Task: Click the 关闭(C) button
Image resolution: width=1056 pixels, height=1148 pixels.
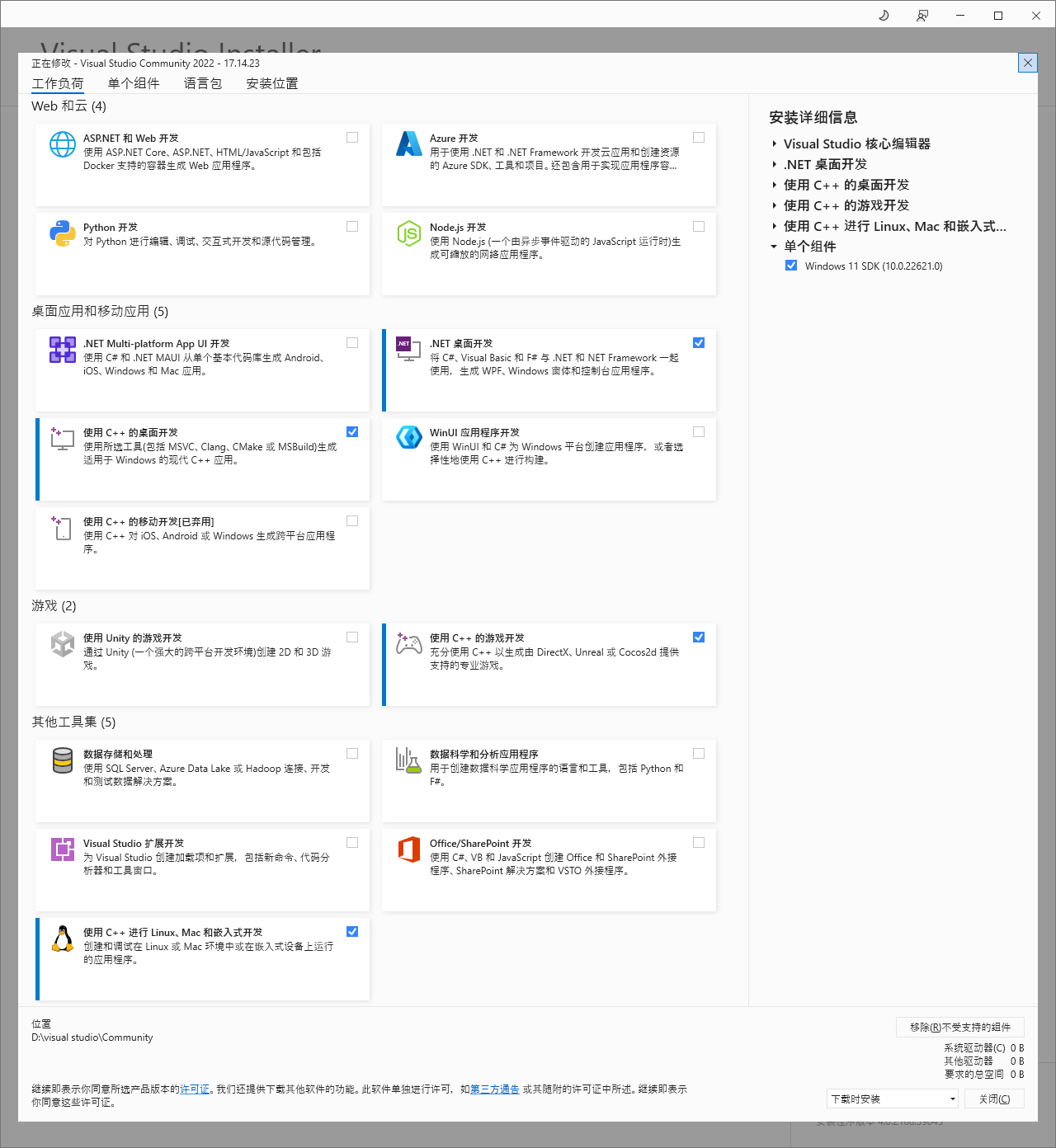Action: tap(995, 1099)
